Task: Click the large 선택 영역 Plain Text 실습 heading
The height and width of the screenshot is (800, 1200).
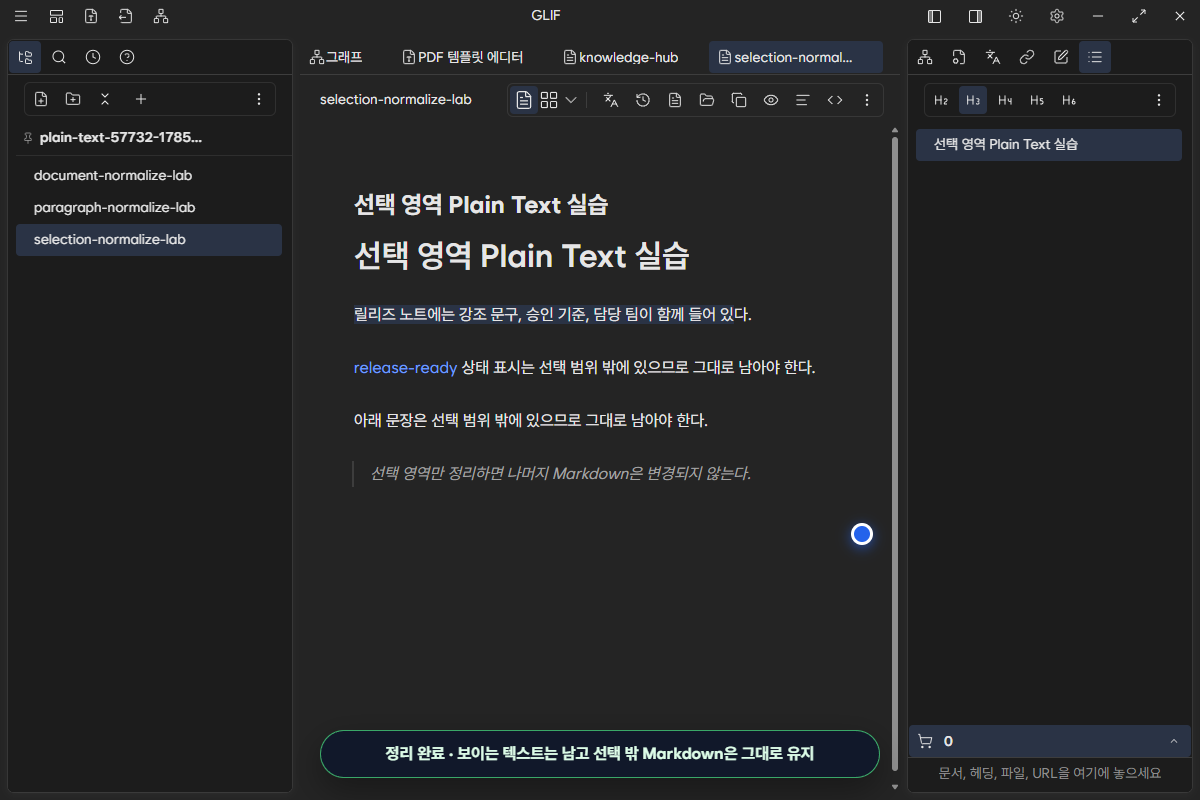Action: [x=522, y=256]
